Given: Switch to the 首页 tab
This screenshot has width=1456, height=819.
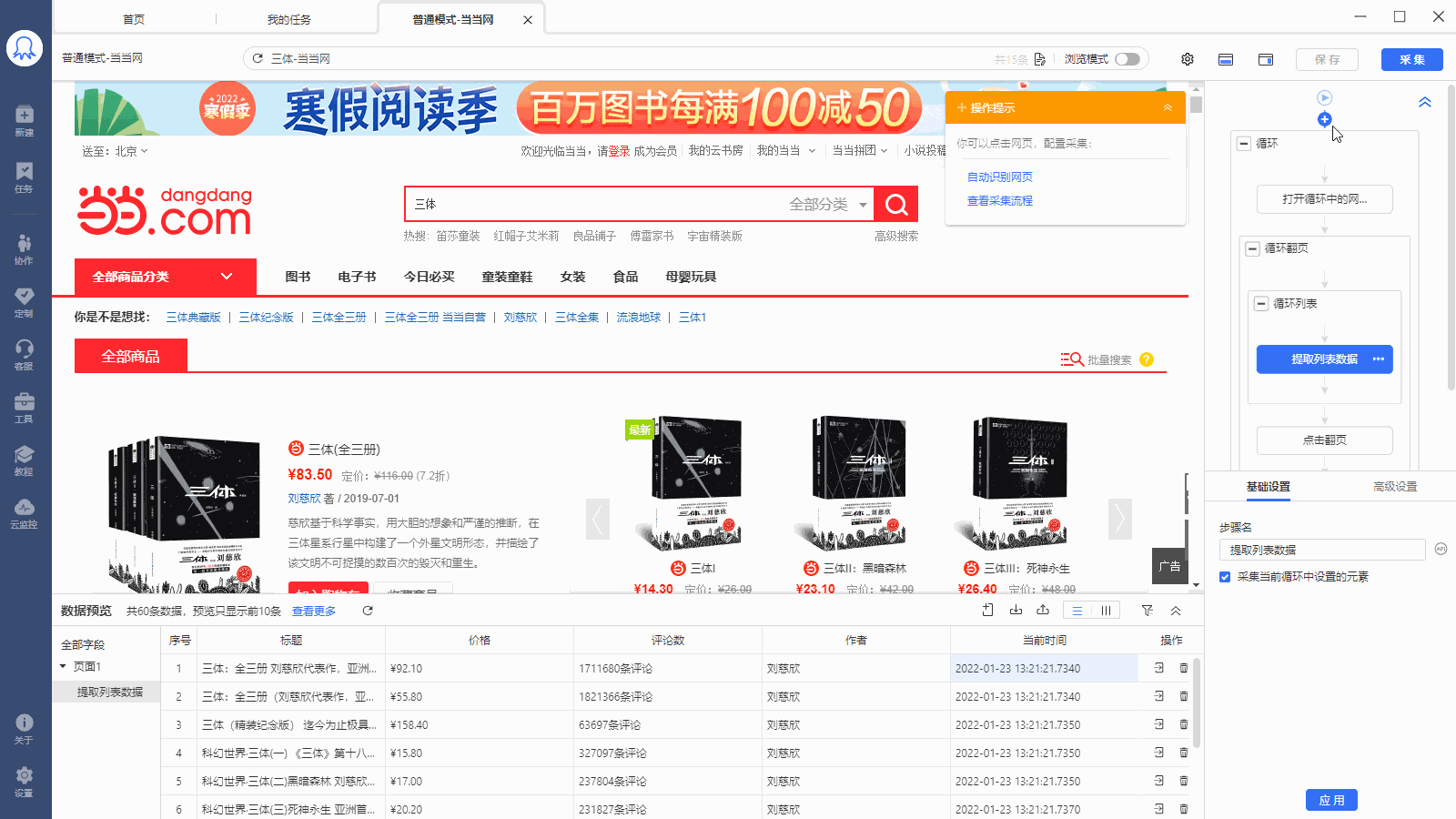Looking at the screenshot, I should [x=134, y=19].
